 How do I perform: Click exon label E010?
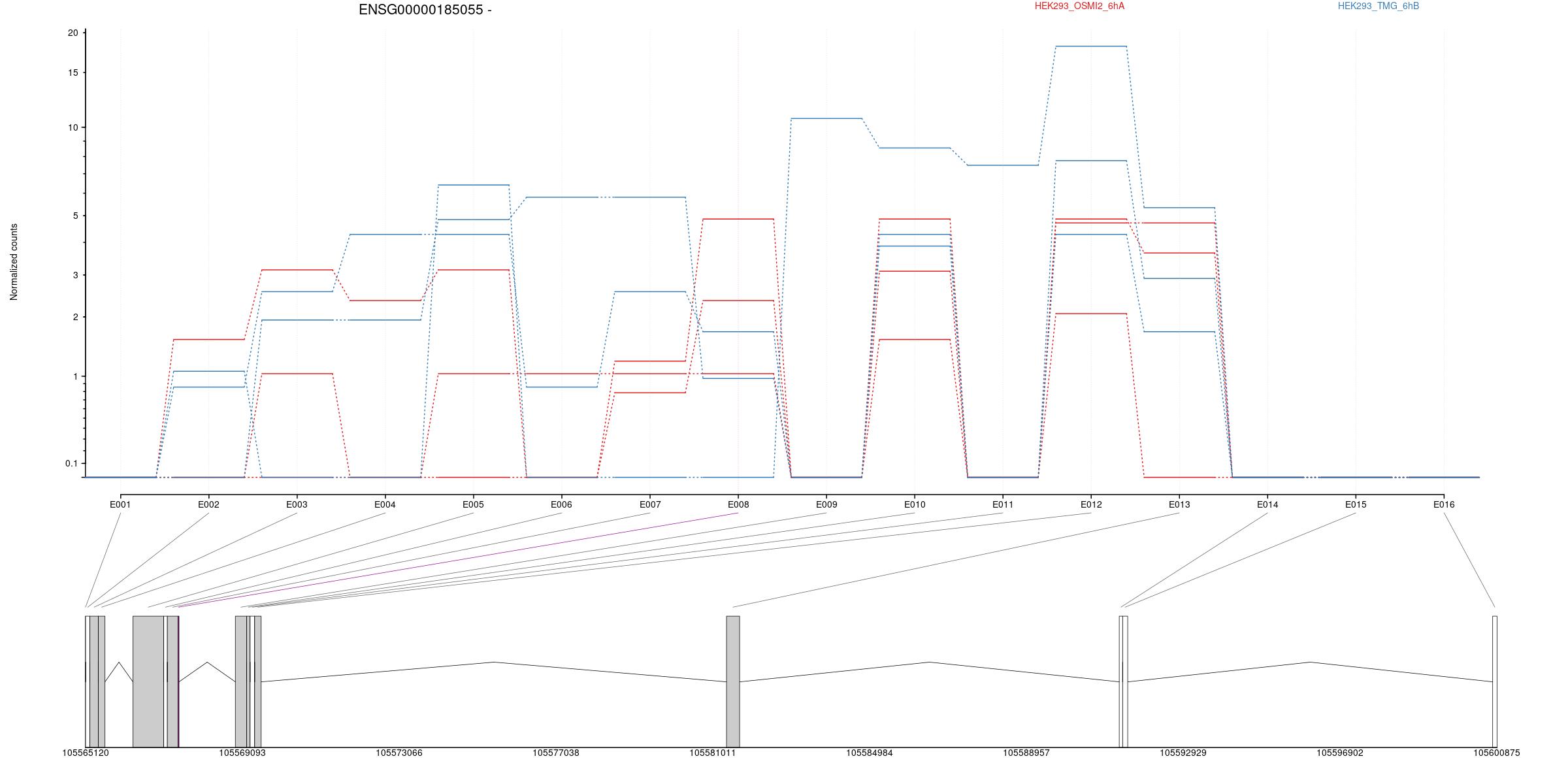[x=915, y=504]
